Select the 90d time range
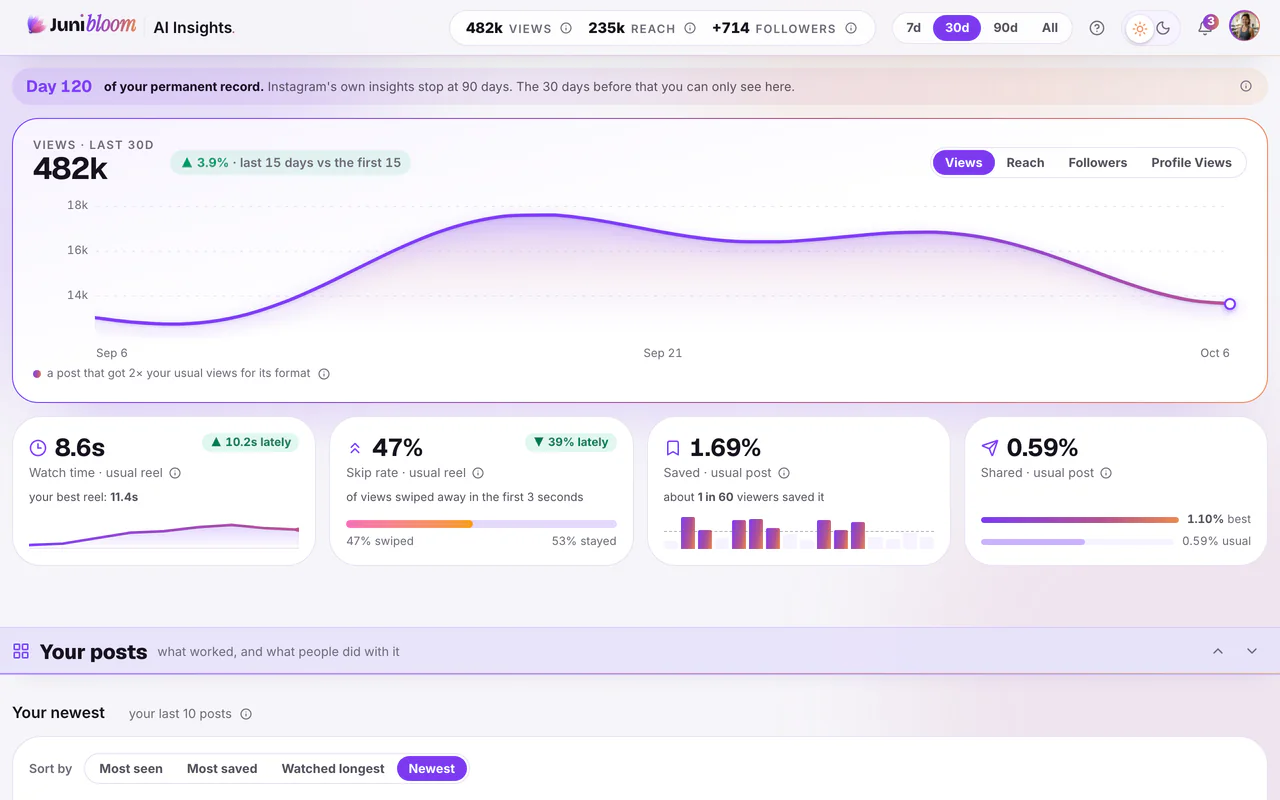 click(x=1005, y=28)
